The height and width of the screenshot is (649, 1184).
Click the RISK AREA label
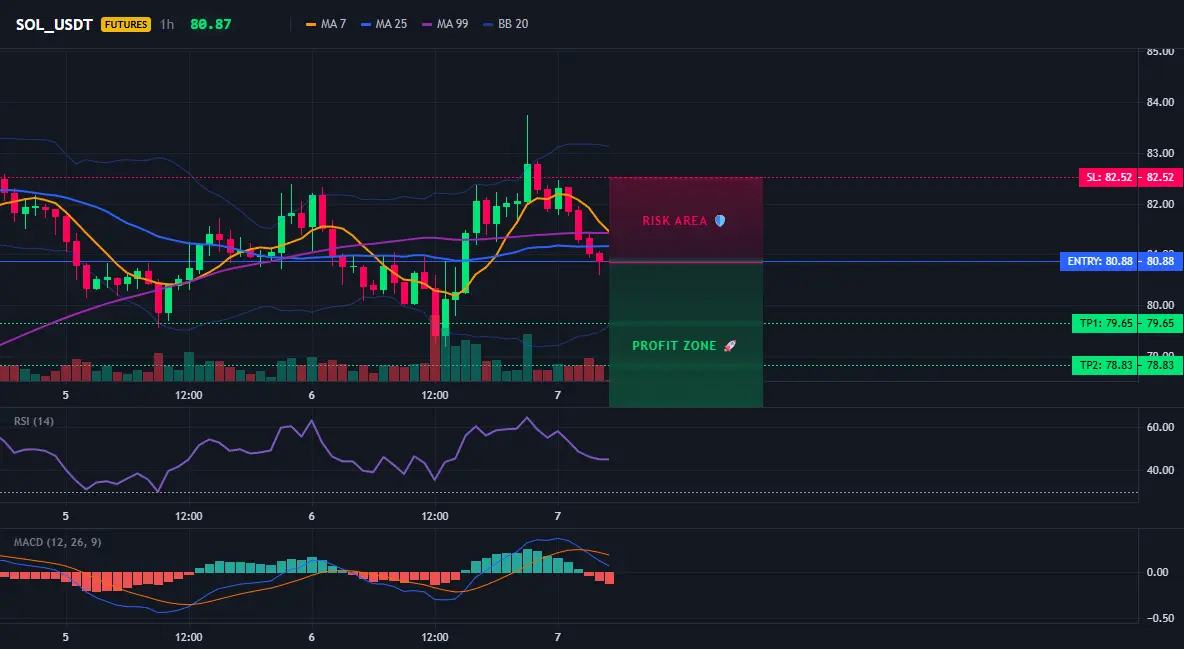(x=674, y=221)
